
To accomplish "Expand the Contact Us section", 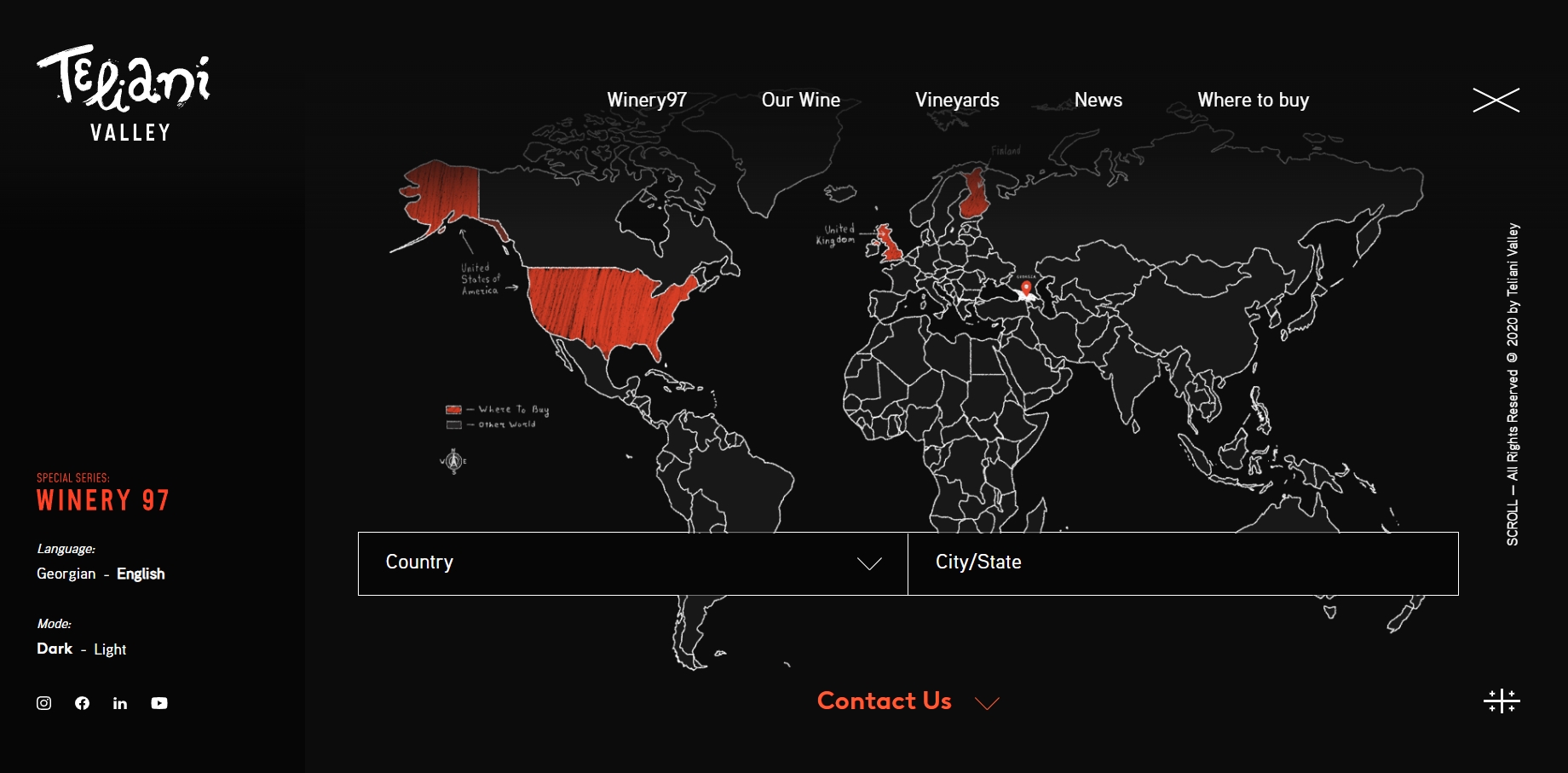I will point(908,701).
